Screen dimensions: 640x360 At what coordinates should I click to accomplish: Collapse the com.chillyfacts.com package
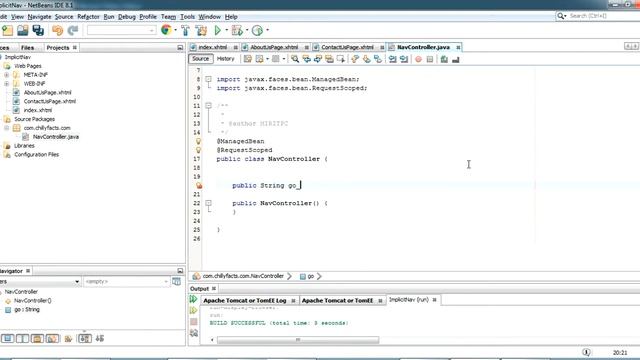[x=7, y=128]
